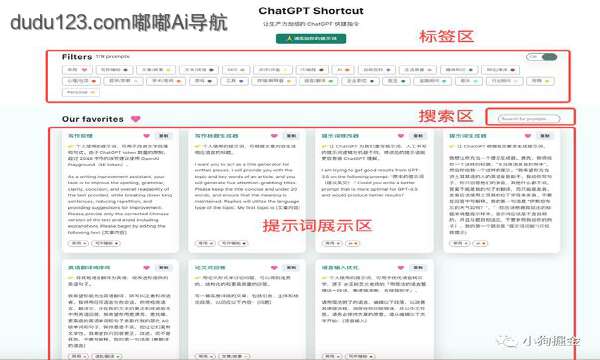This screenshot has width=600, height=360.
Task: Click heart icon on 提示词生成器 card
Action: coord(528,136)
